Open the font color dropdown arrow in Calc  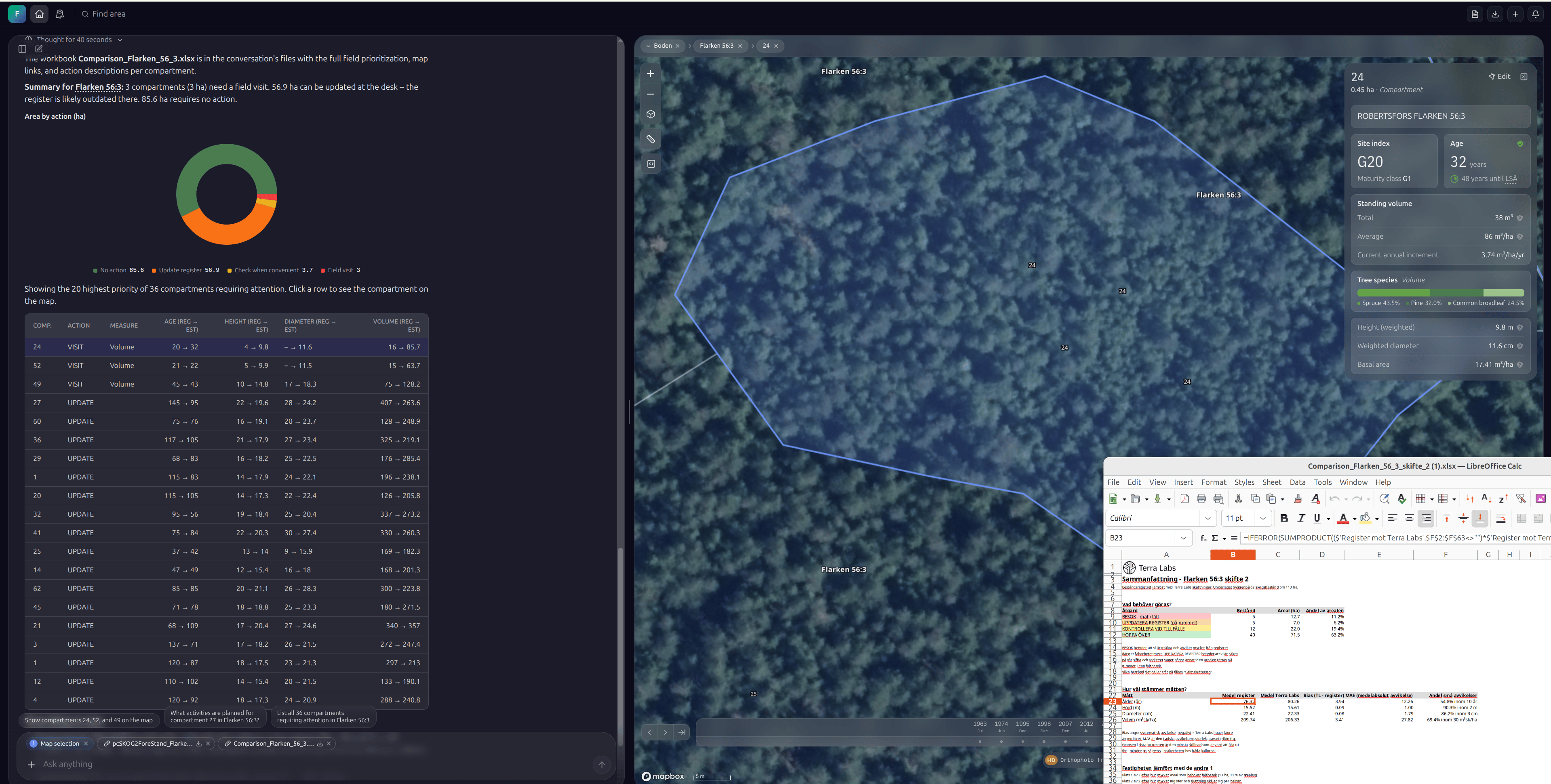click(x=1355, y=519)
